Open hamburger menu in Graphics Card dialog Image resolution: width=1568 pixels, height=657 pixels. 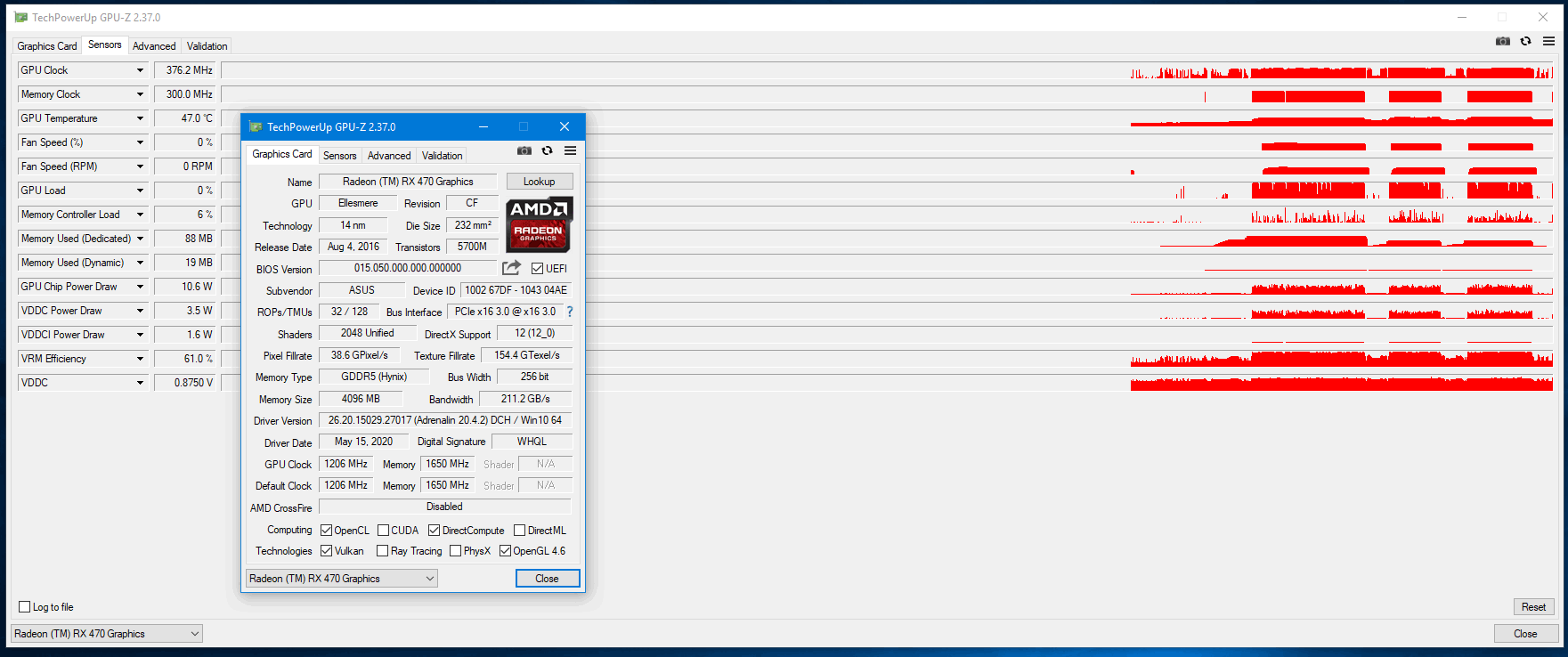point(570,150)
